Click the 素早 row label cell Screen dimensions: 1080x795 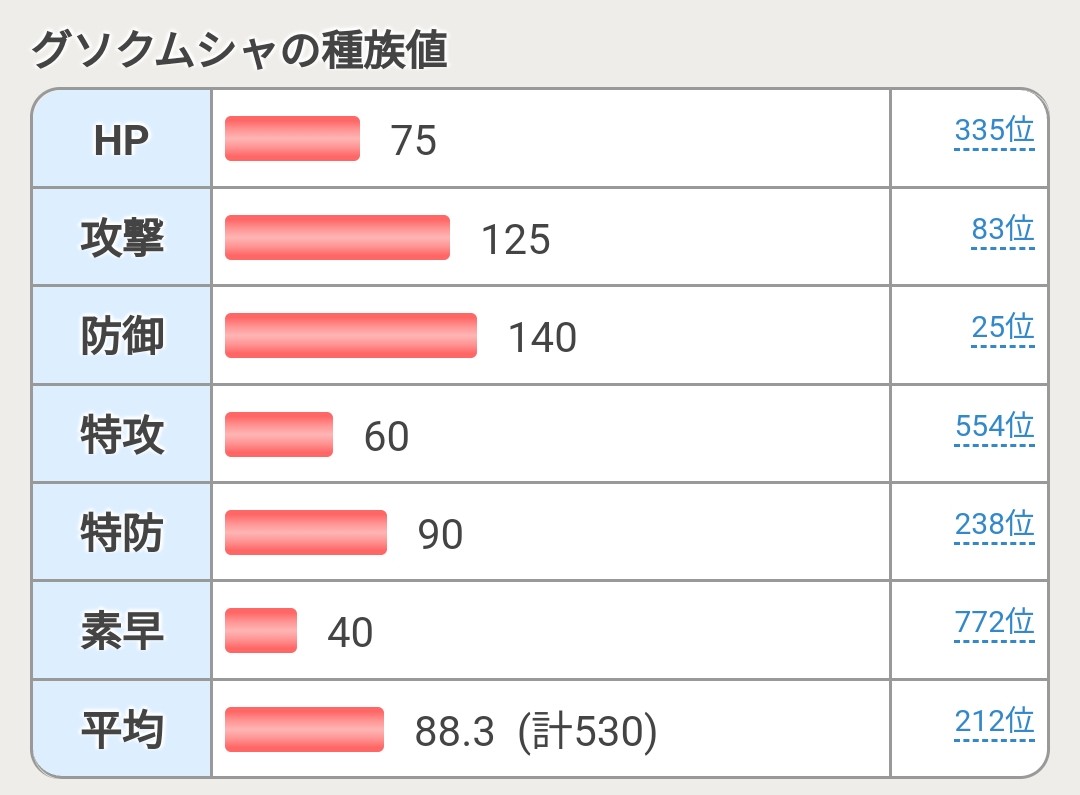(122, 631)
